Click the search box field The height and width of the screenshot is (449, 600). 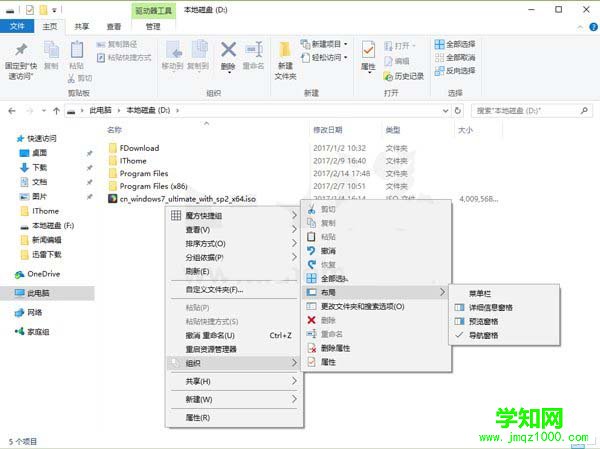pyautogui.click(x=530, y=111)
